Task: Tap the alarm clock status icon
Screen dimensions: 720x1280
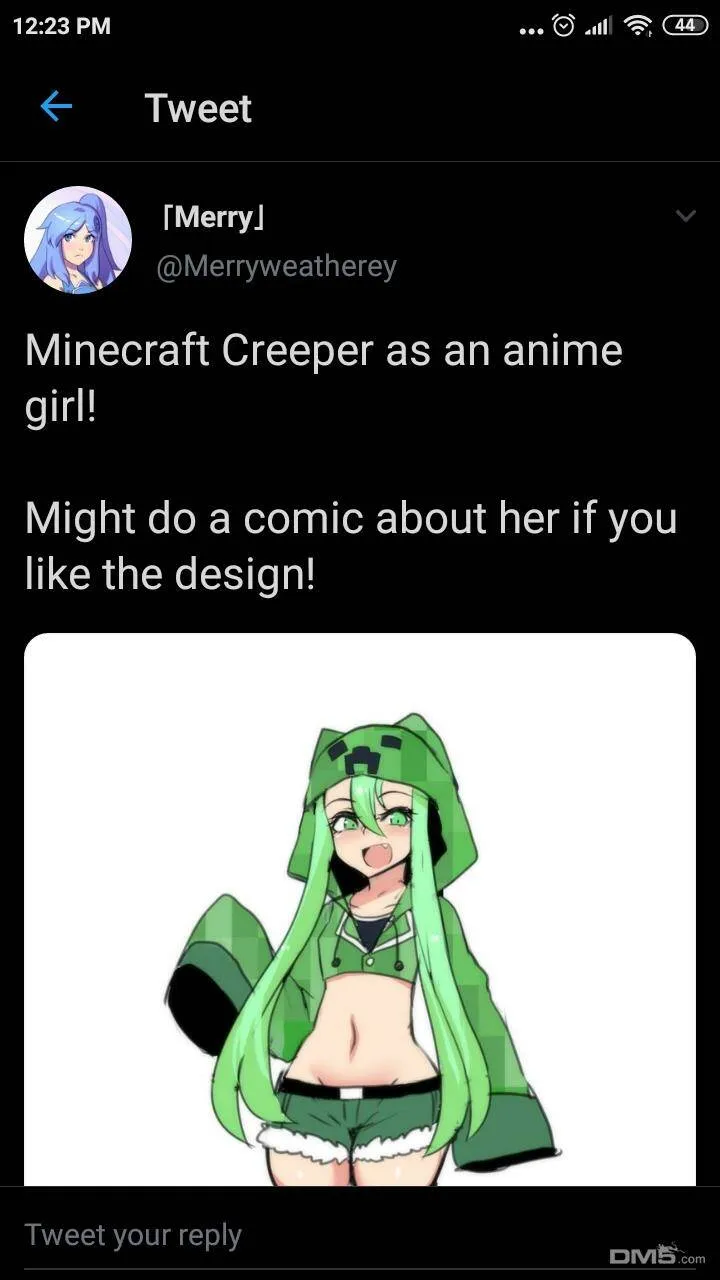Action: (x=563, y=25)
